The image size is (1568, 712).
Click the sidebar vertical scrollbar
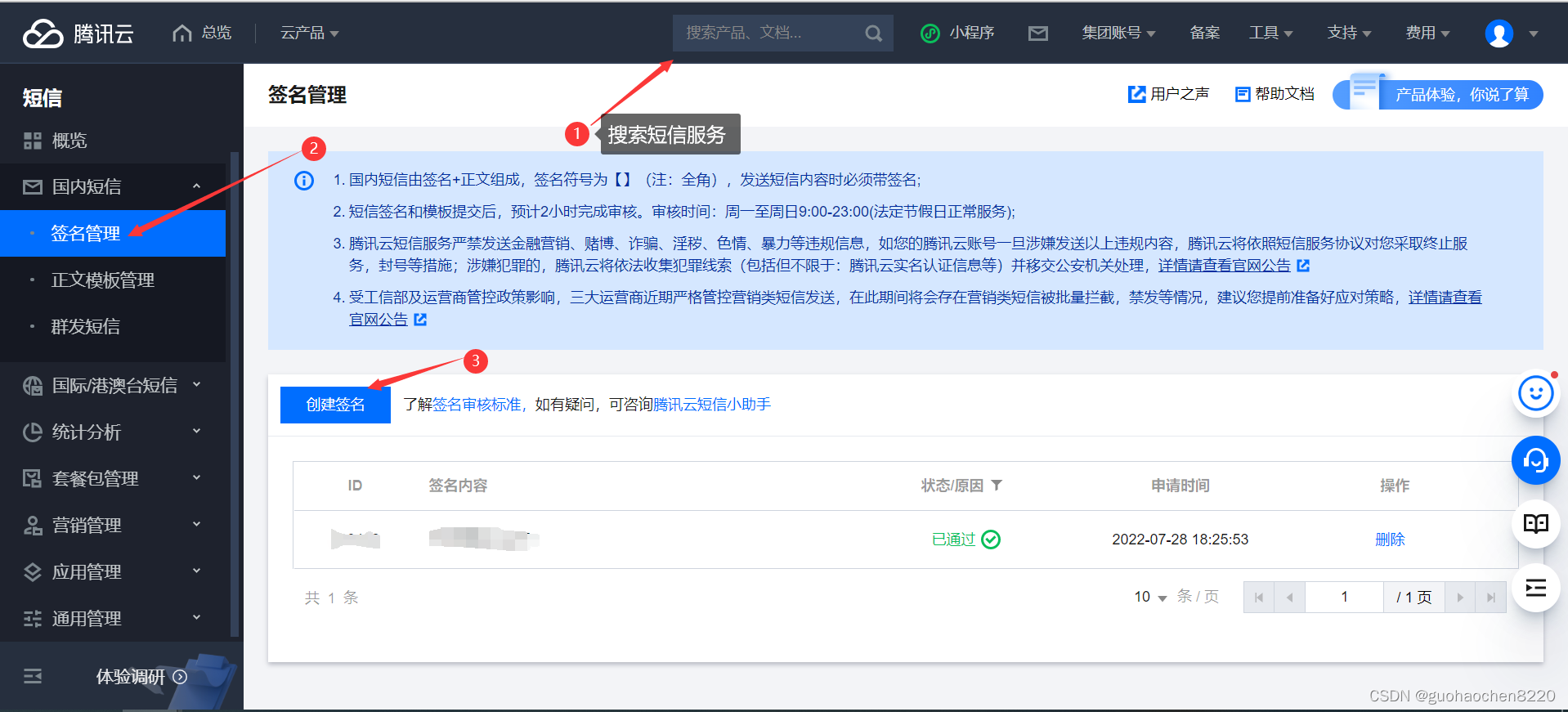[235, 392]
